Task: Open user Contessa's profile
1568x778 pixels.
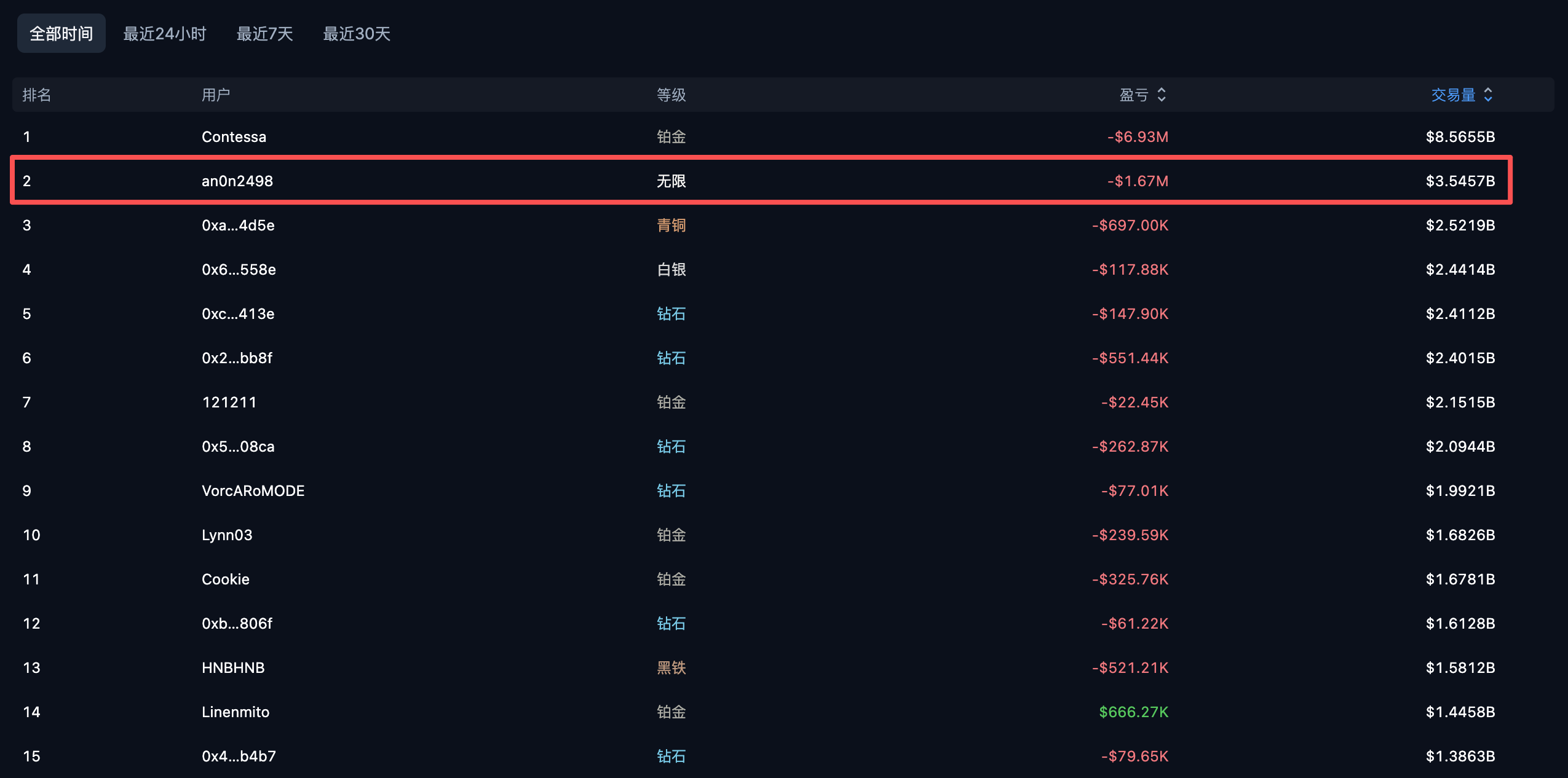Action: coord(234,136)
